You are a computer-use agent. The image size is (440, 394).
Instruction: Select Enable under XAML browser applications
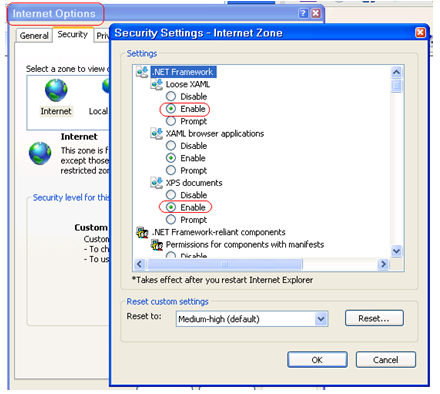(x=171, y=158)
